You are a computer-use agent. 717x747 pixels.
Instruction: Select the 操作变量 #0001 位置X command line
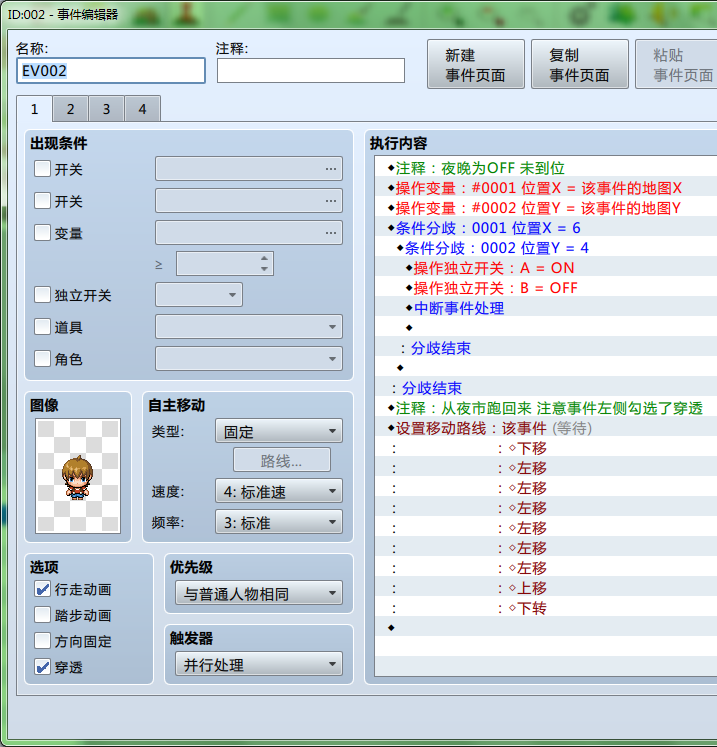point(546,188)
